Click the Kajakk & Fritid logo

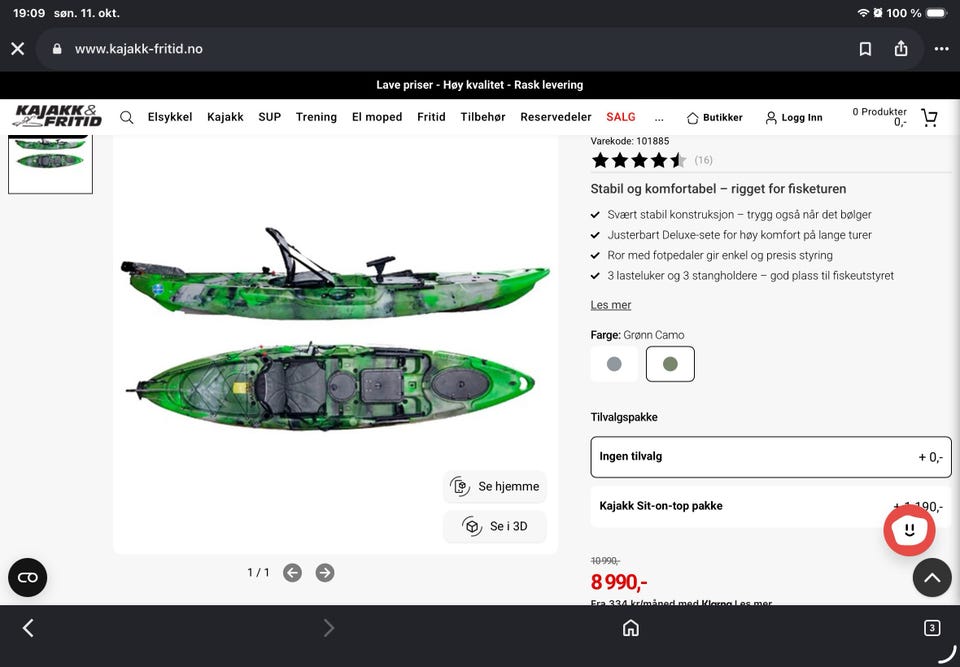58,116
